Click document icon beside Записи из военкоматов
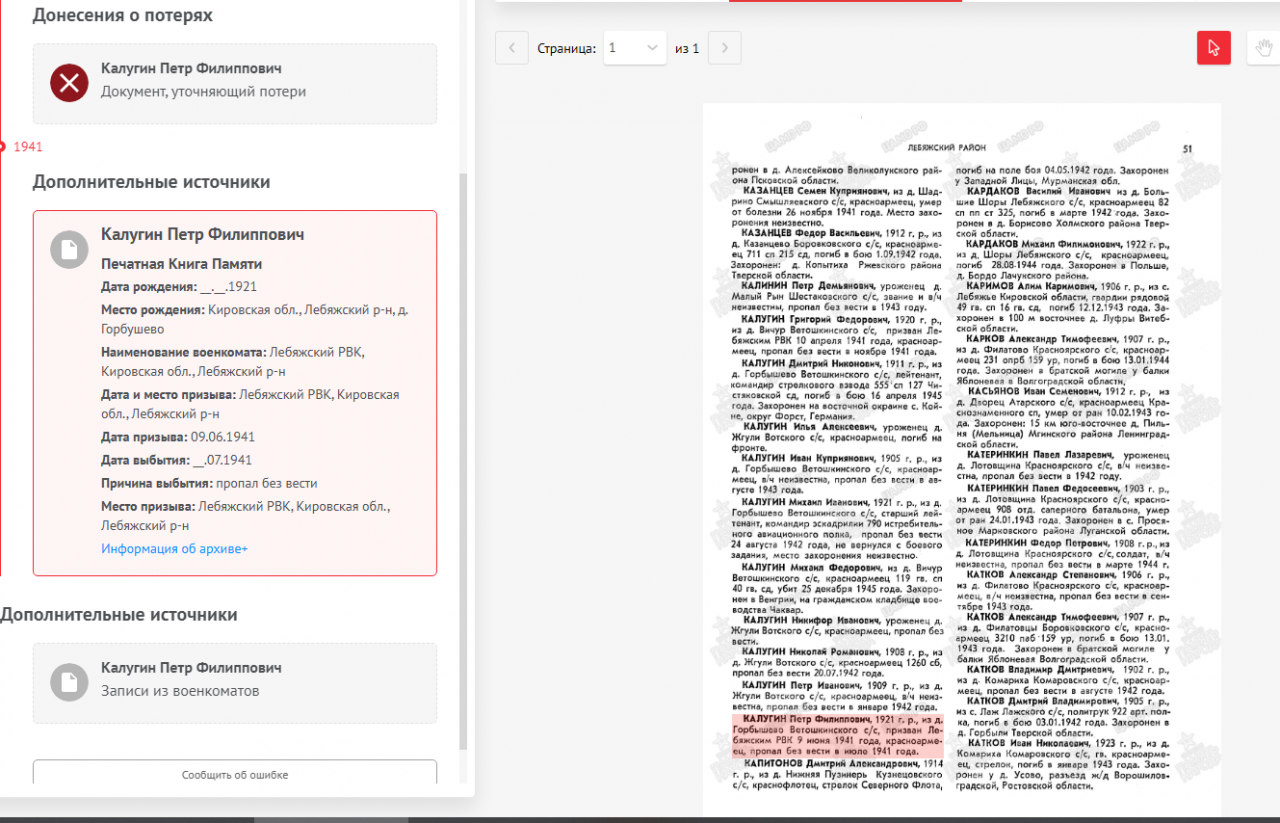This screenshot has height=823, width=1280. 70,681
